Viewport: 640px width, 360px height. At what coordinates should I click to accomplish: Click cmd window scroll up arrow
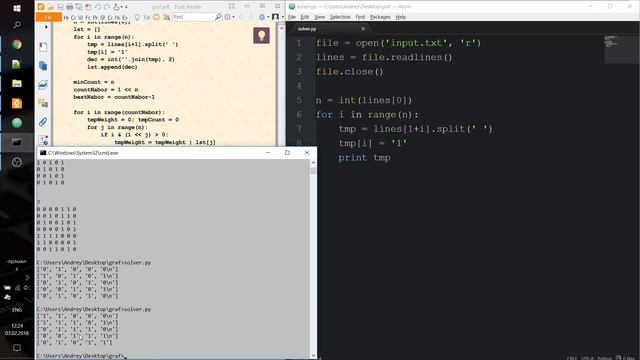(313, 162)
